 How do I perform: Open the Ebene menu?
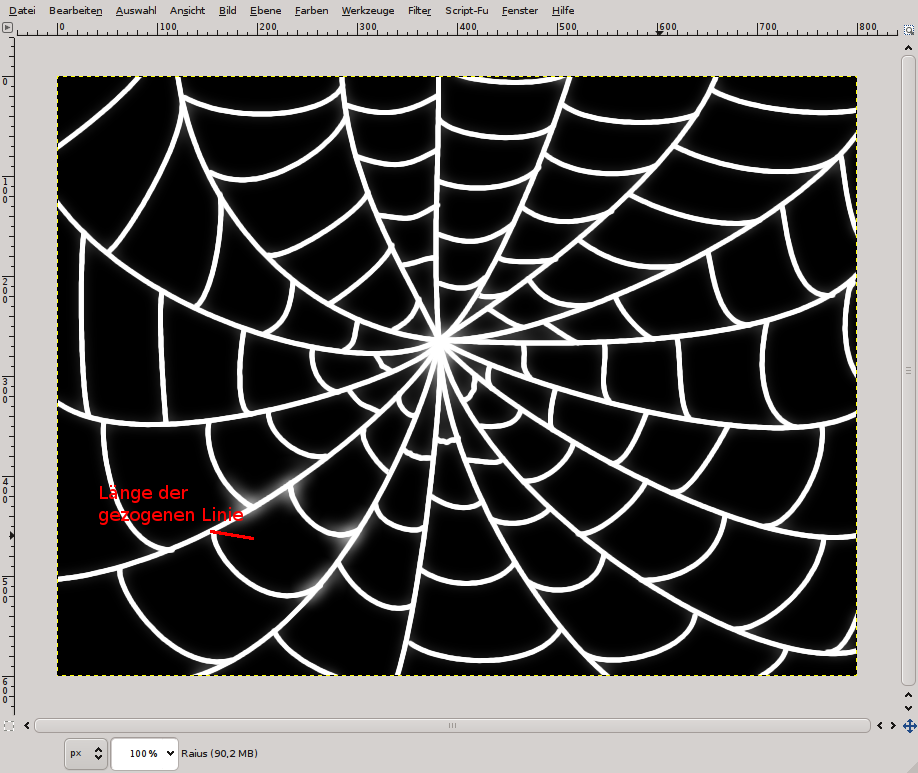(x=265, y=11)
